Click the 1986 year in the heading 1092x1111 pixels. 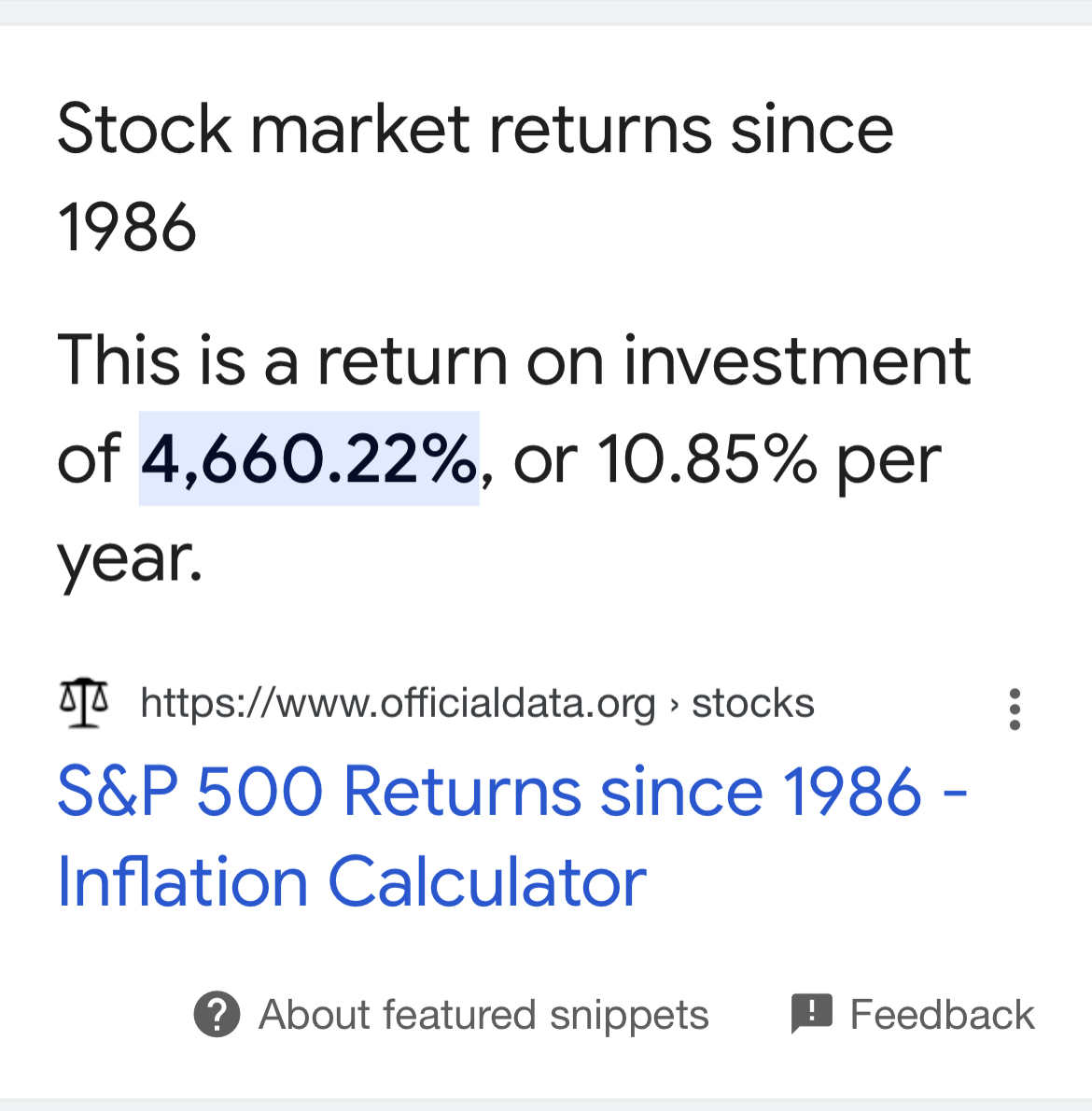[x=127, y=227]
